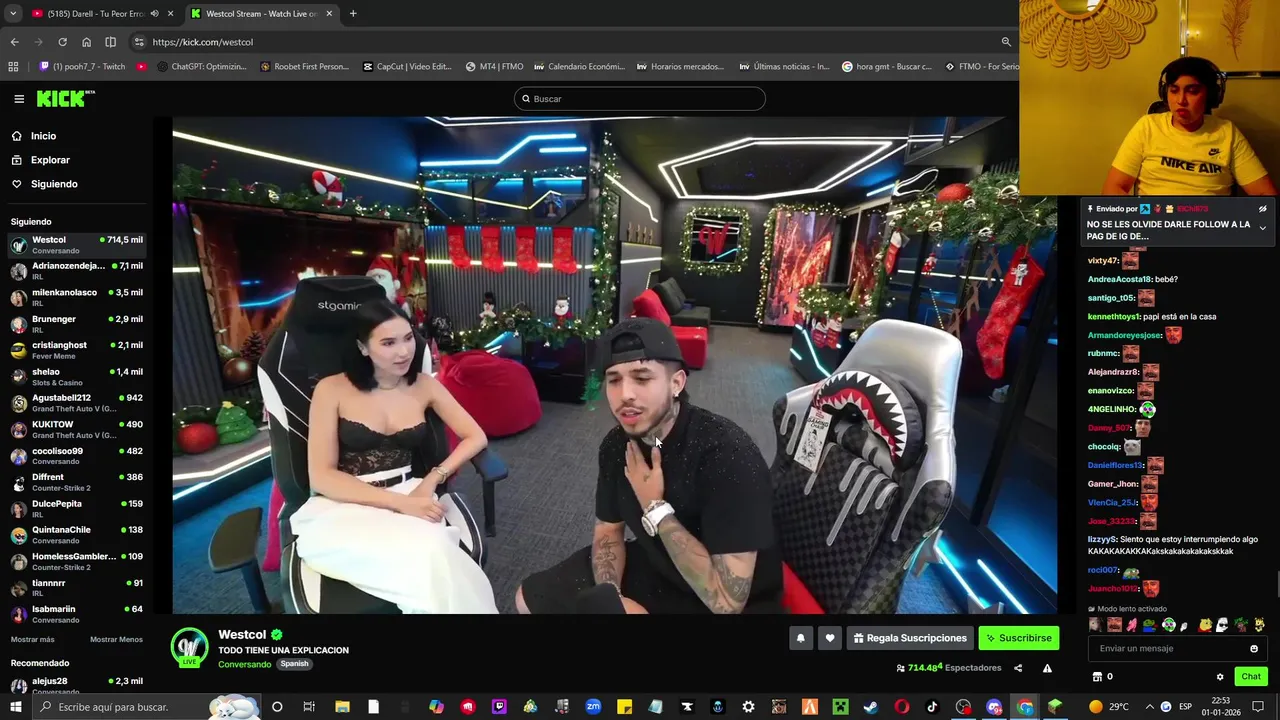This screenshot has height=720, width=1280.
Task: Reload the Kick page
Action: [62, 42]
